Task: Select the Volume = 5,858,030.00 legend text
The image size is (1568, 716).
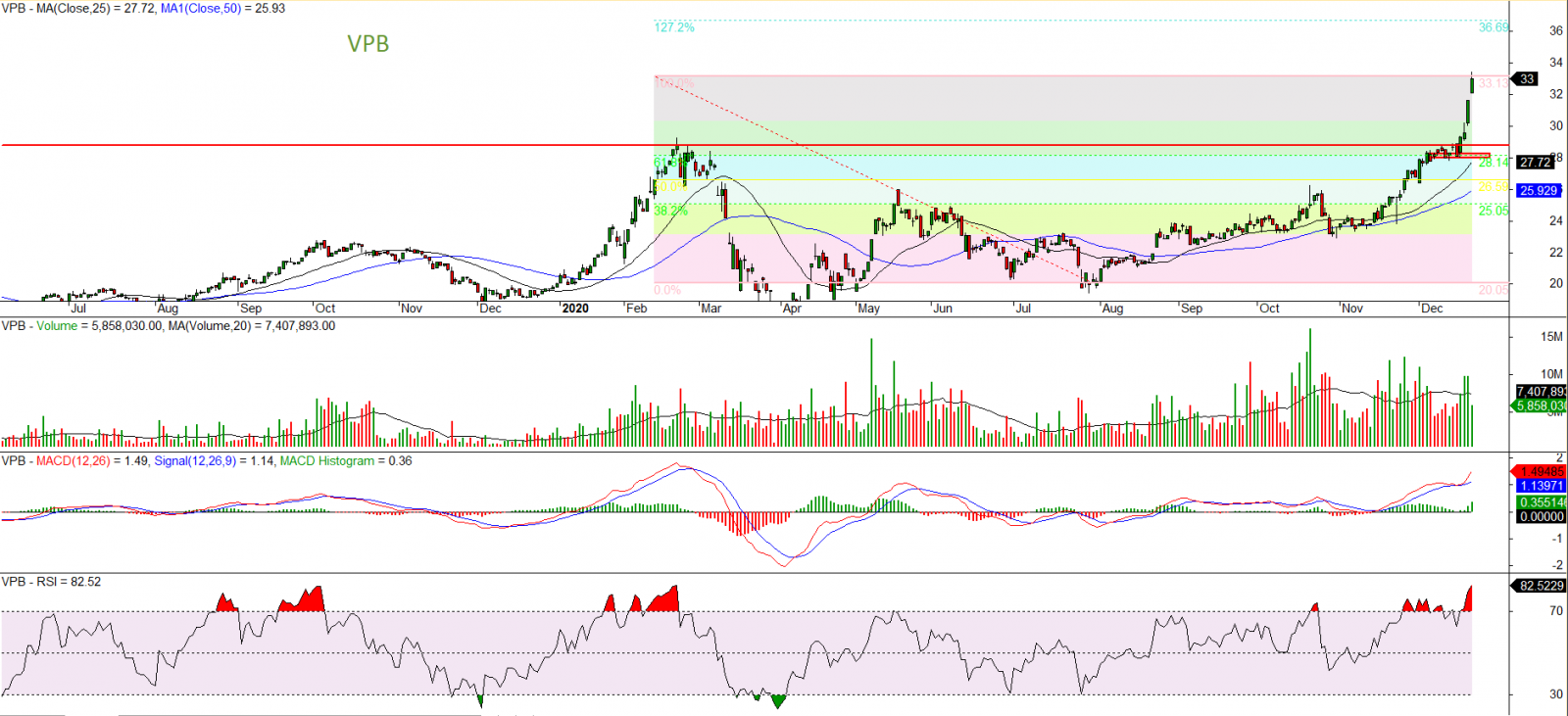Action: (x=100, y=326)
